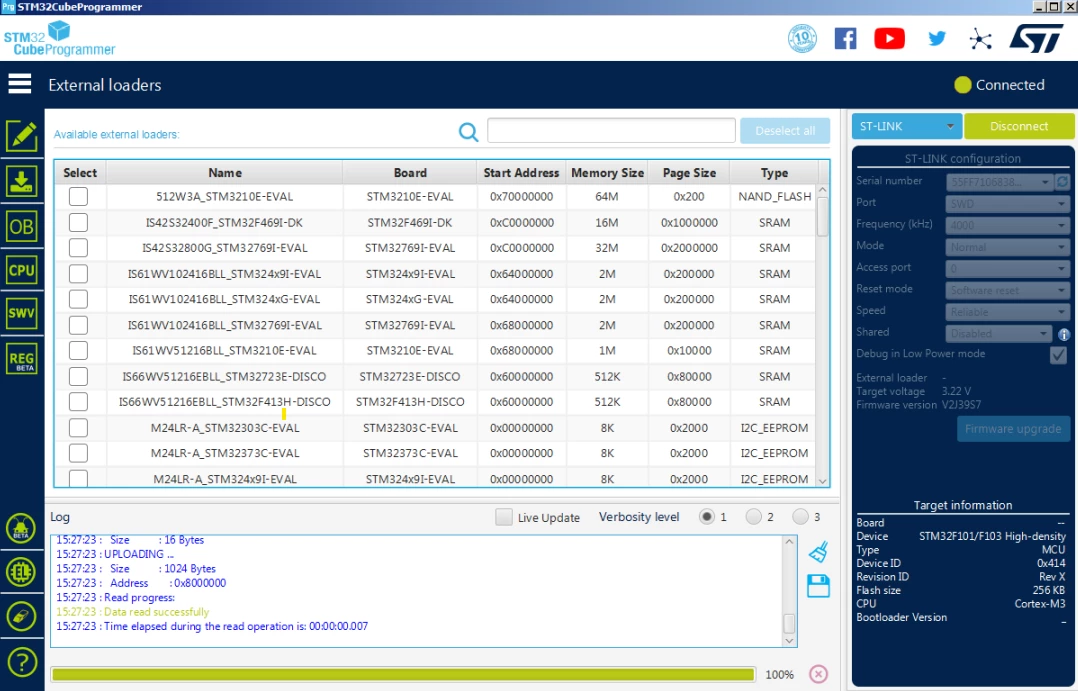Open the Port dropdown
Screen dimensions: 1078x691
(x=1007, y=204)
